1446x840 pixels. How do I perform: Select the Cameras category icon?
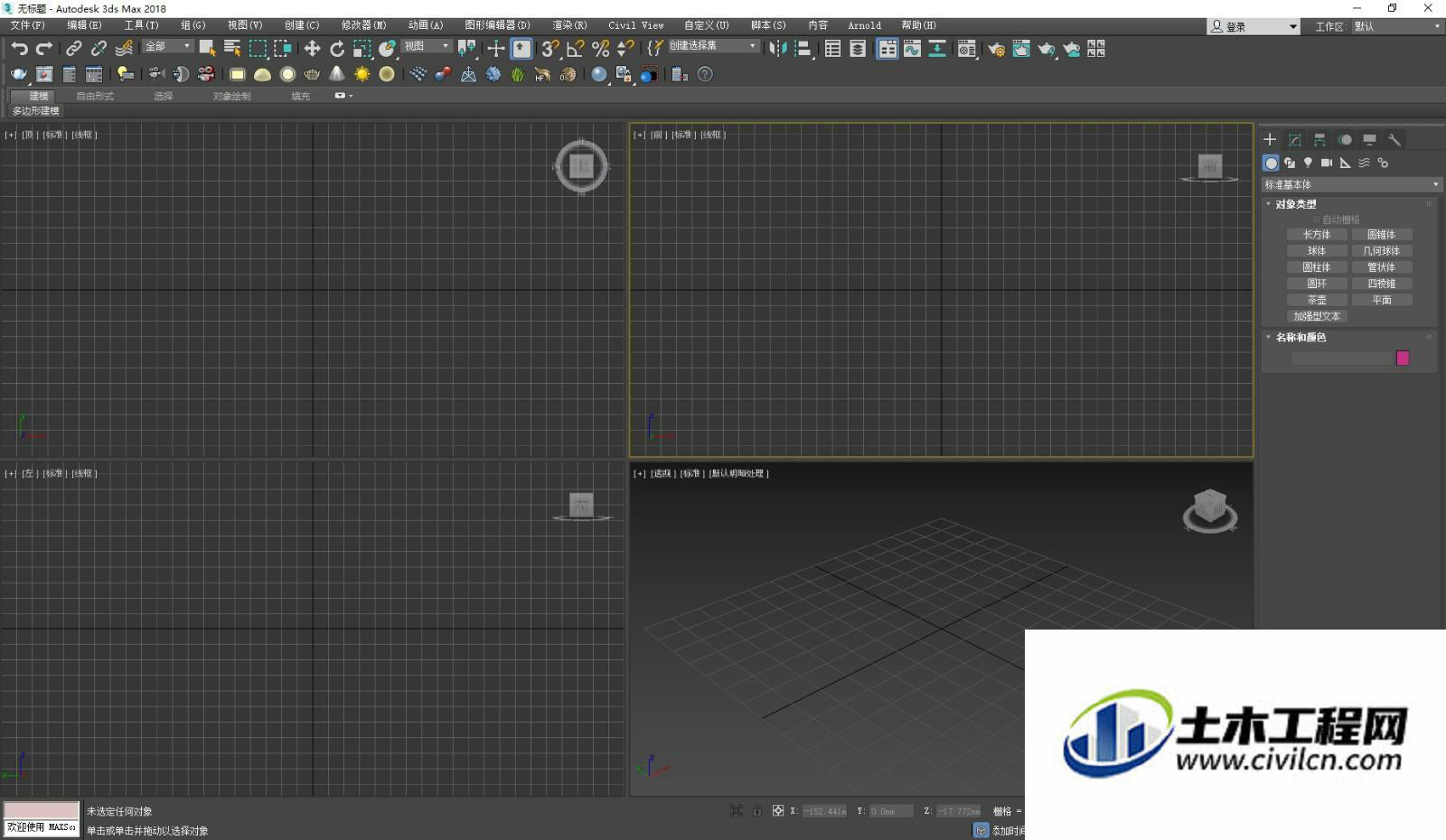point(1327,163)
